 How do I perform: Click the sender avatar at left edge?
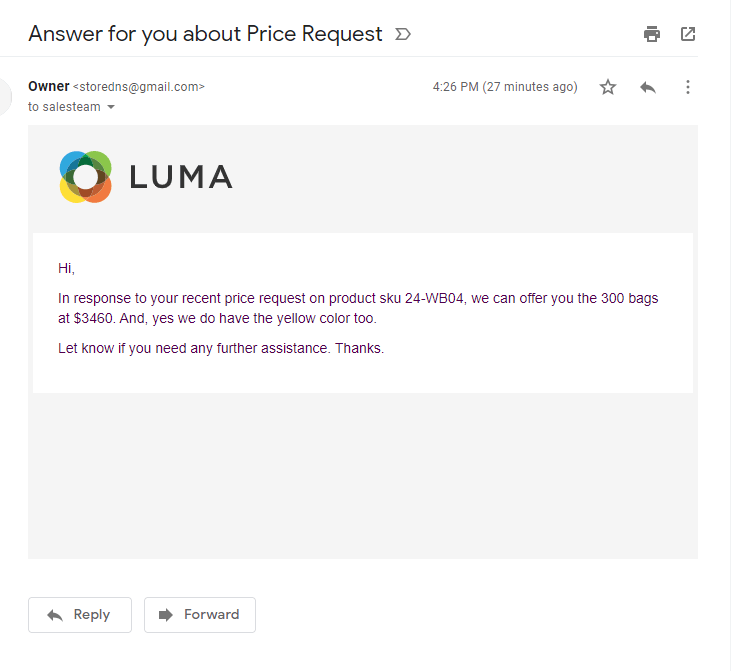(x=5, y=97)
